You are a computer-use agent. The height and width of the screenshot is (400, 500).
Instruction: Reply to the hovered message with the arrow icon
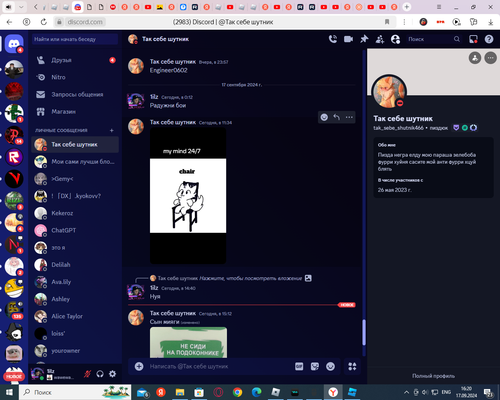pyautogui.click(x=337, y=117)
